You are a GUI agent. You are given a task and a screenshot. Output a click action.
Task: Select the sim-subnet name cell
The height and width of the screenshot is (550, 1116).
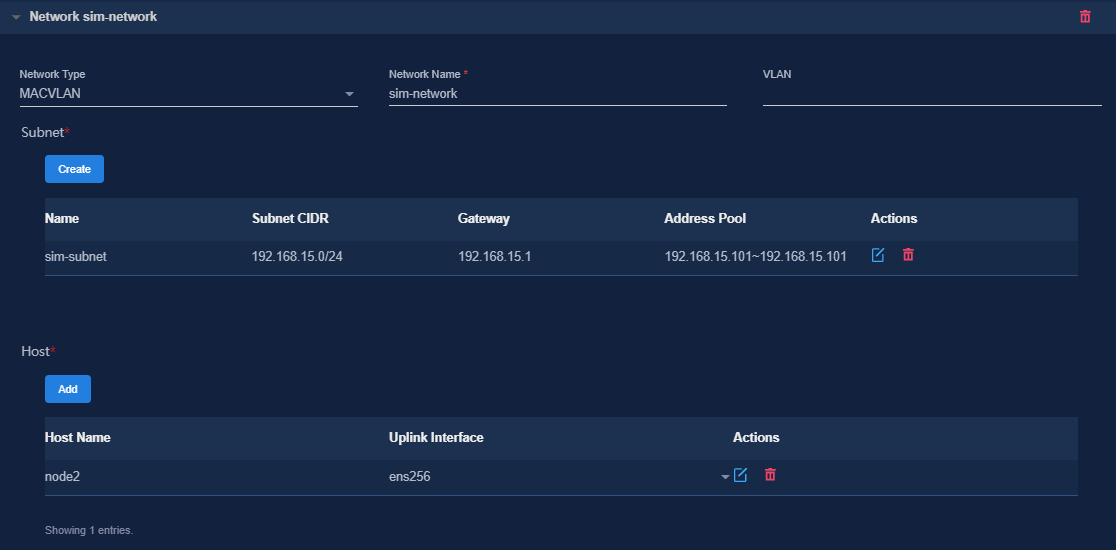pos(75,257)
